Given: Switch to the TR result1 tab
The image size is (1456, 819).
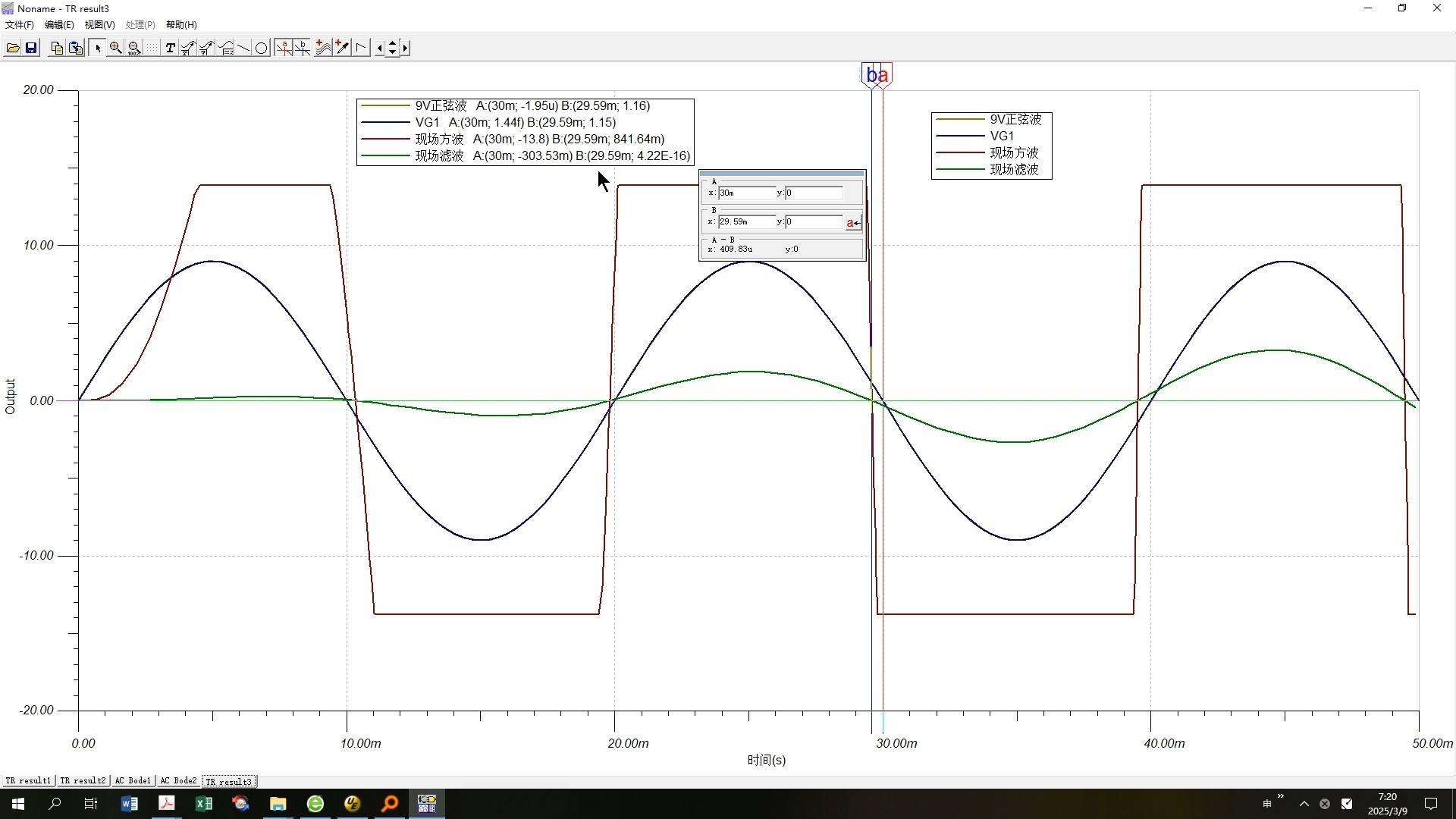Looking at the screenshot, I should [28, 781].
